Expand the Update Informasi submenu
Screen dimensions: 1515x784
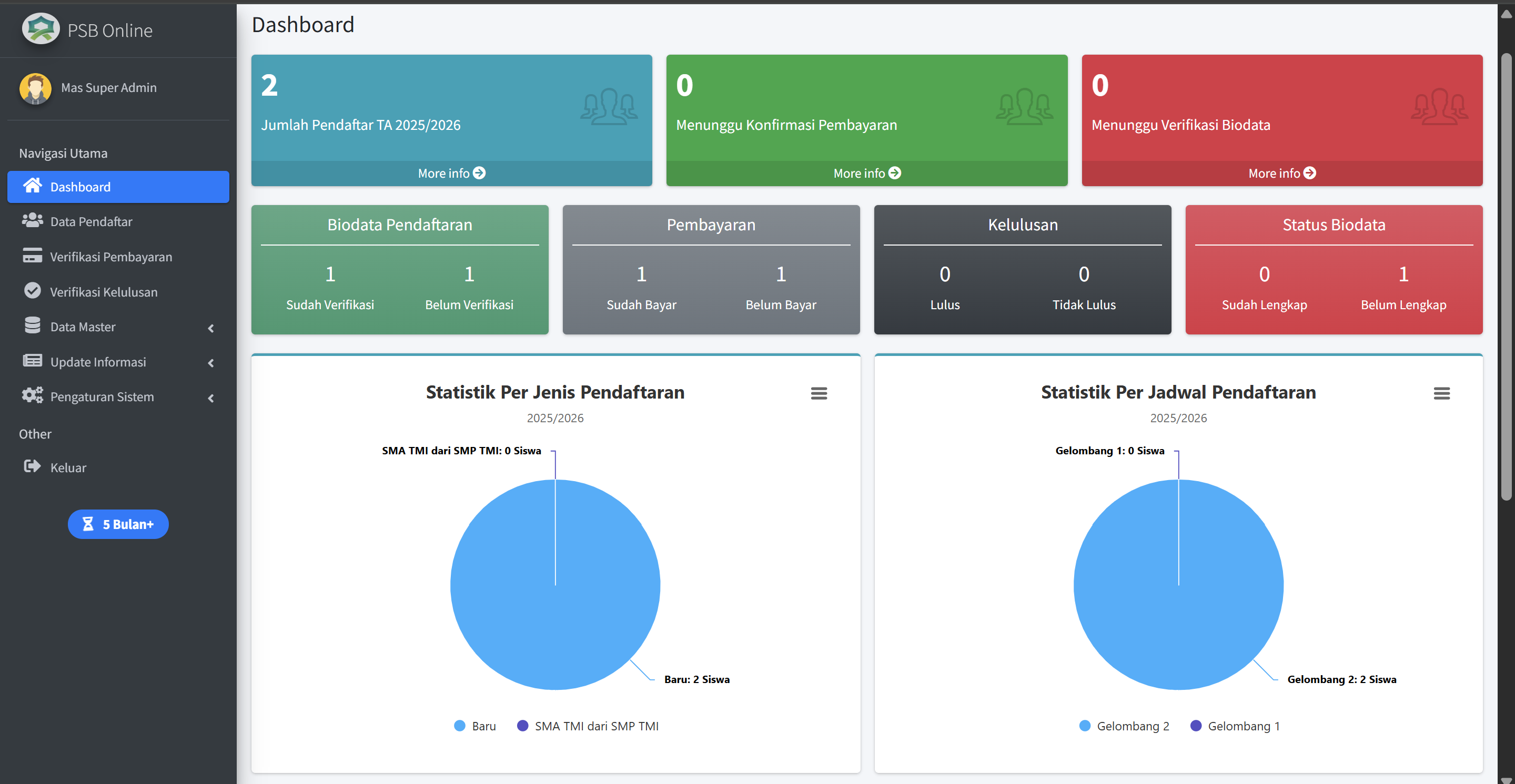(x=211, y=363)
